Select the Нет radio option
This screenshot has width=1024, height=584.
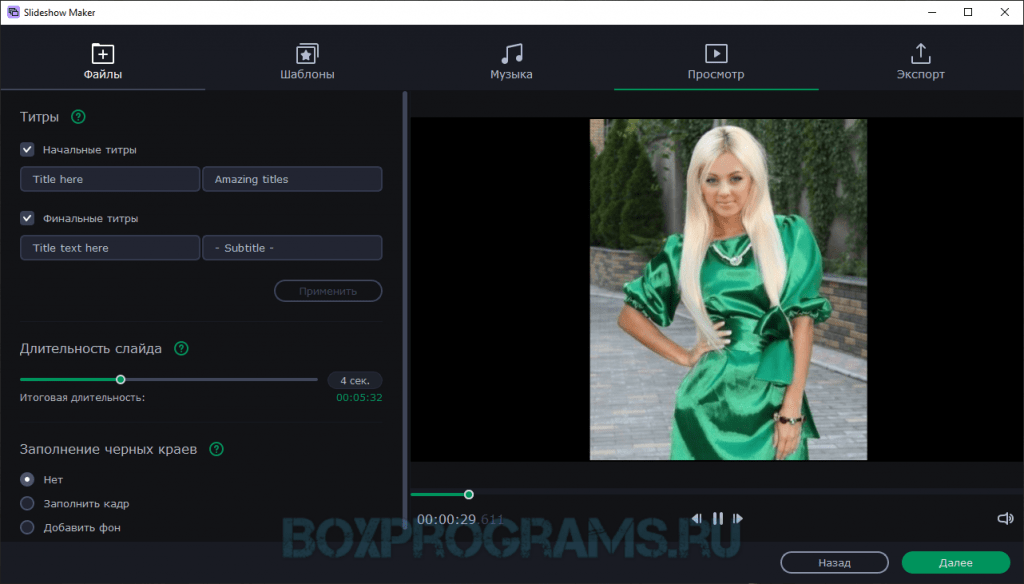coord(27,479)
